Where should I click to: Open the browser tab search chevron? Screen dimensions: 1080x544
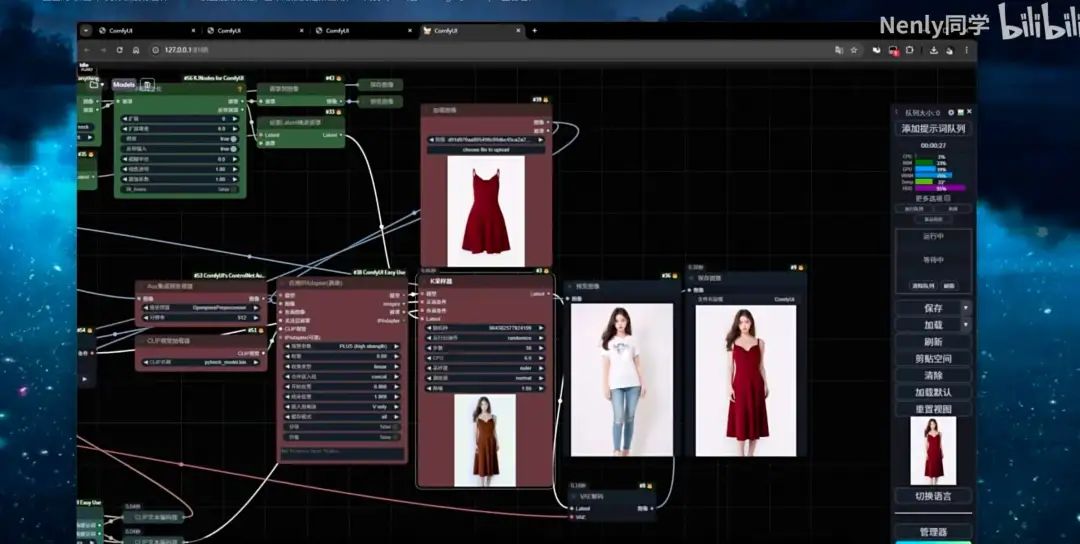[x=85, y=30]
